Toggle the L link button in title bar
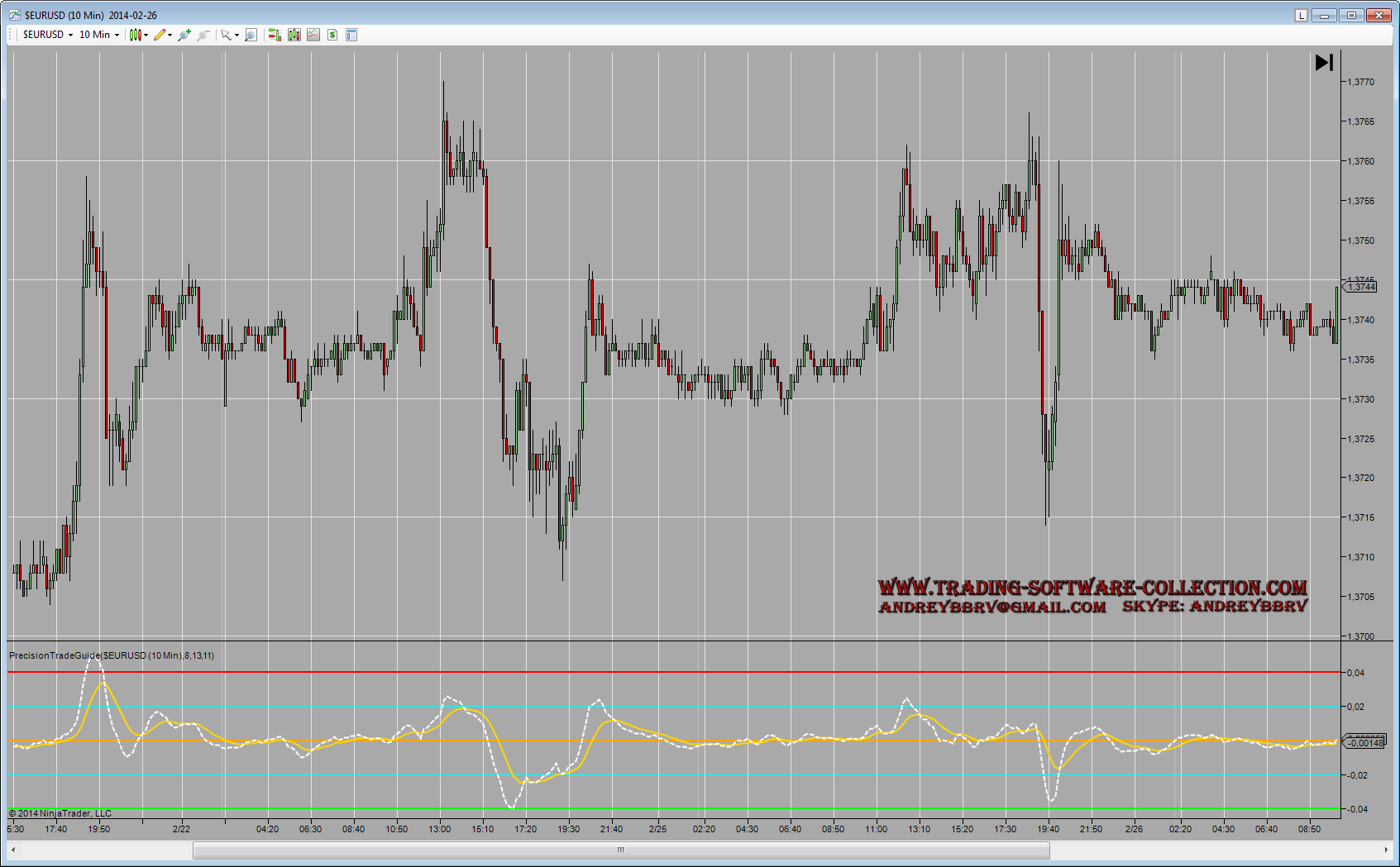 (x=1301, y=15)
